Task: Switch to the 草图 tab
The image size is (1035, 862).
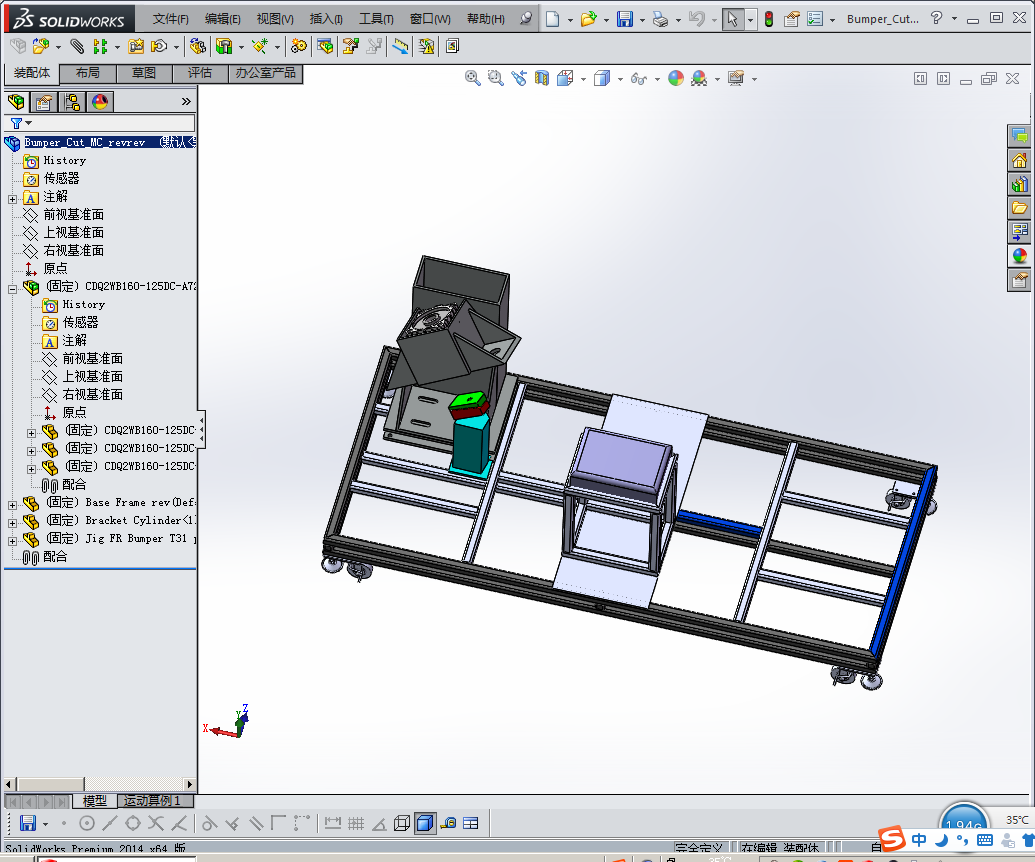Action: point(144,73)
